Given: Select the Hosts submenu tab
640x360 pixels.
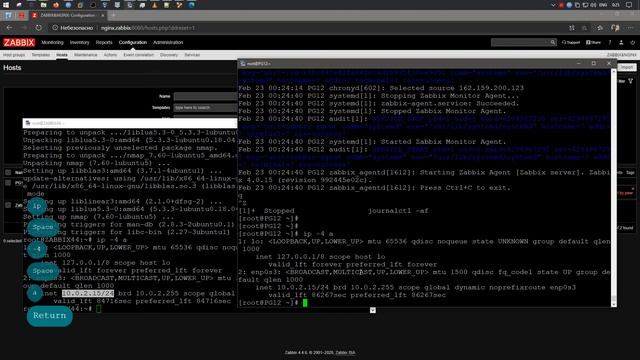Looking at the screenshot, I should (x=62, y=55).
